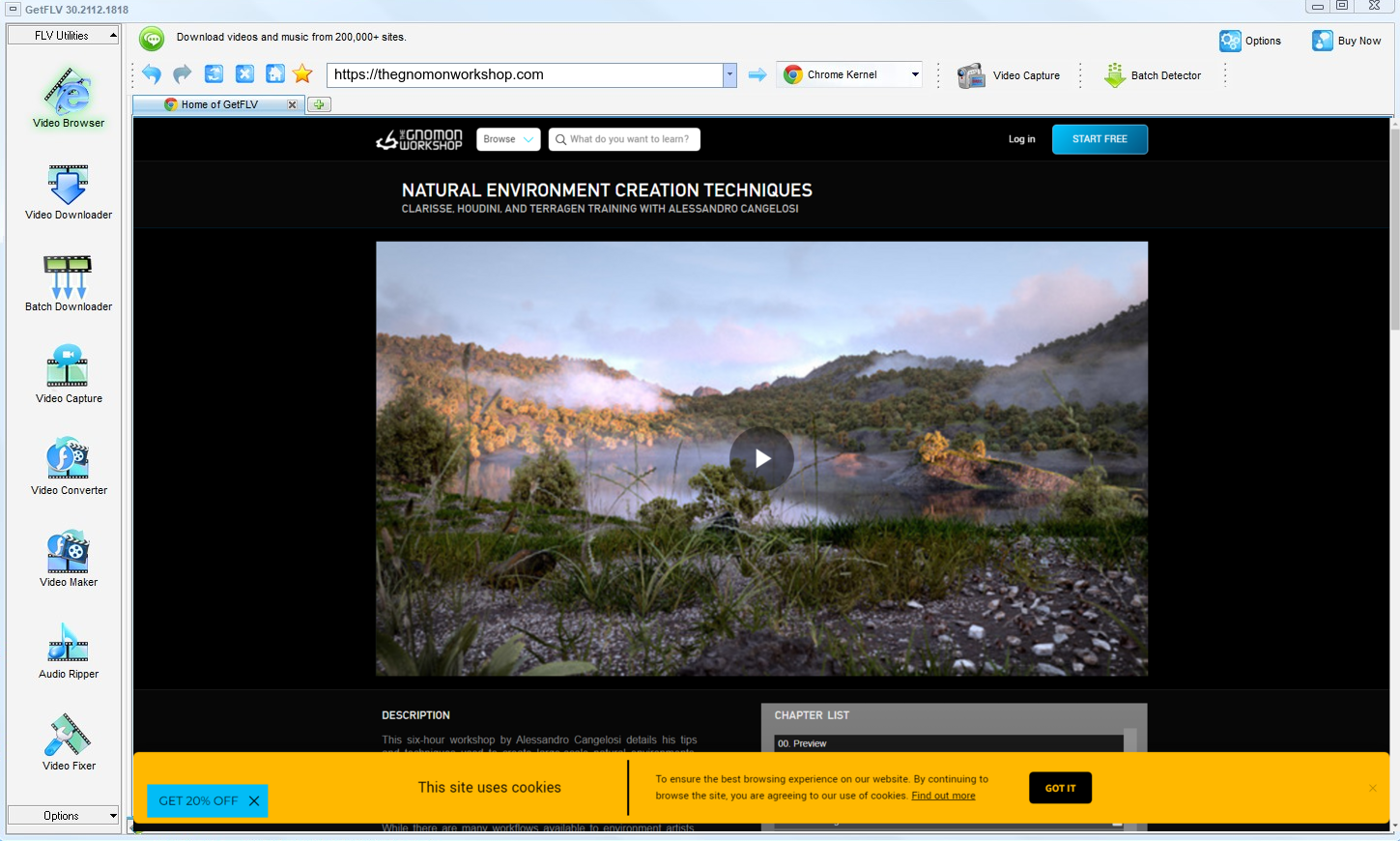The image size is (1400, 841).
Task: Open the Find out more link
Action: coord(943,796)
